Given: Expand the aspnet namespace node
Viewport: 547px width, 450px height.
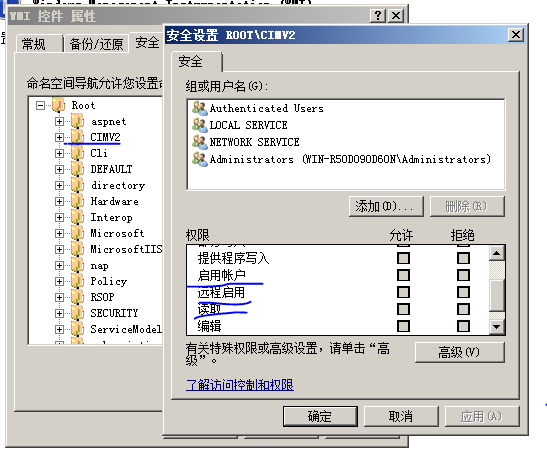Looking at the screenshot, I should [59, 121].
